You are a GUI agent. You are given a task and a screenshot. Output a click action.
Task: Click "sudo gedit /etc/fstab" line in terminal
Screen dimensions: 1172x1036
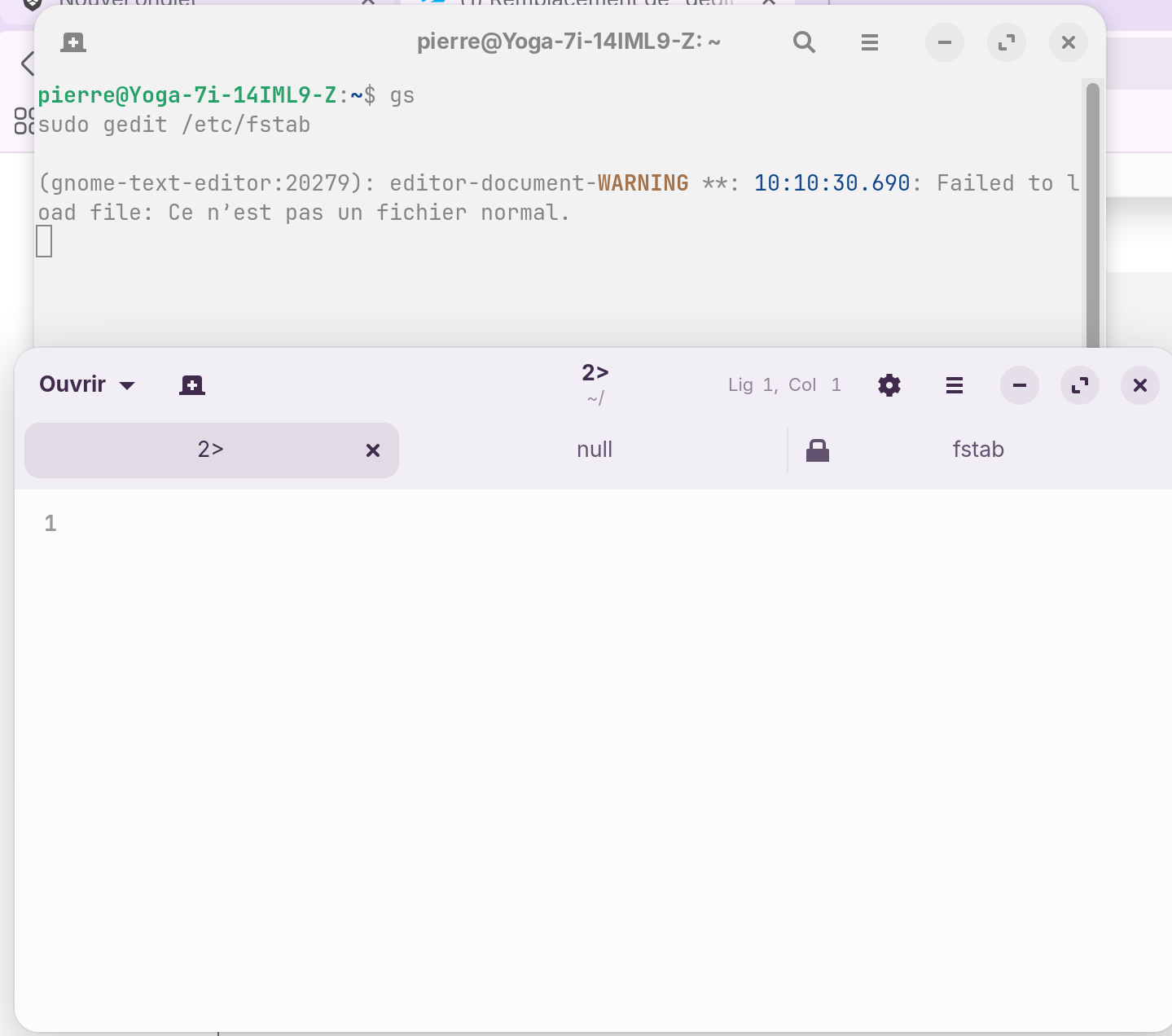[x=174, y=125]
